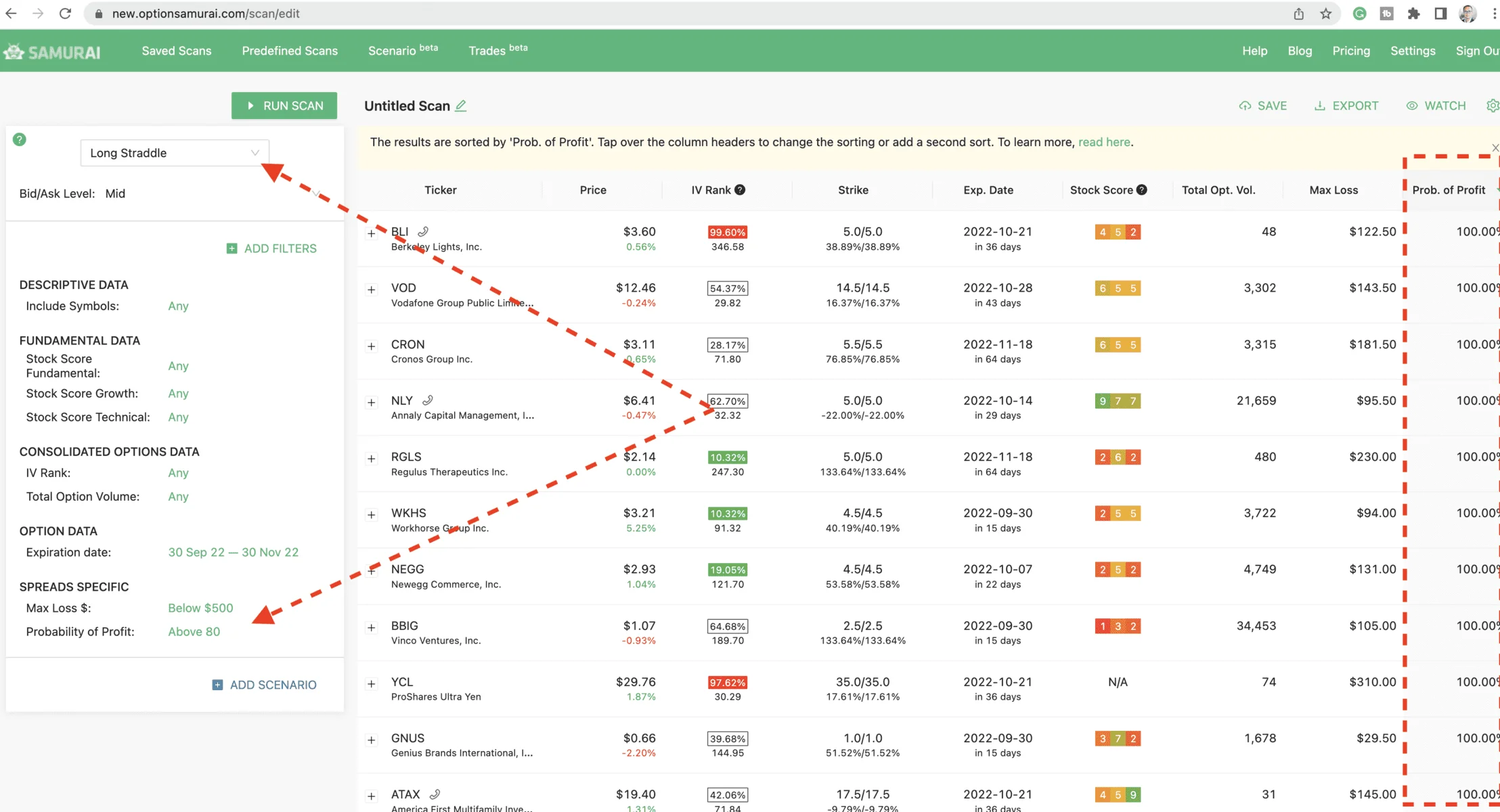Reload the page with refresh icon
The image size is (1500, 812).
(x=65, y=14)
